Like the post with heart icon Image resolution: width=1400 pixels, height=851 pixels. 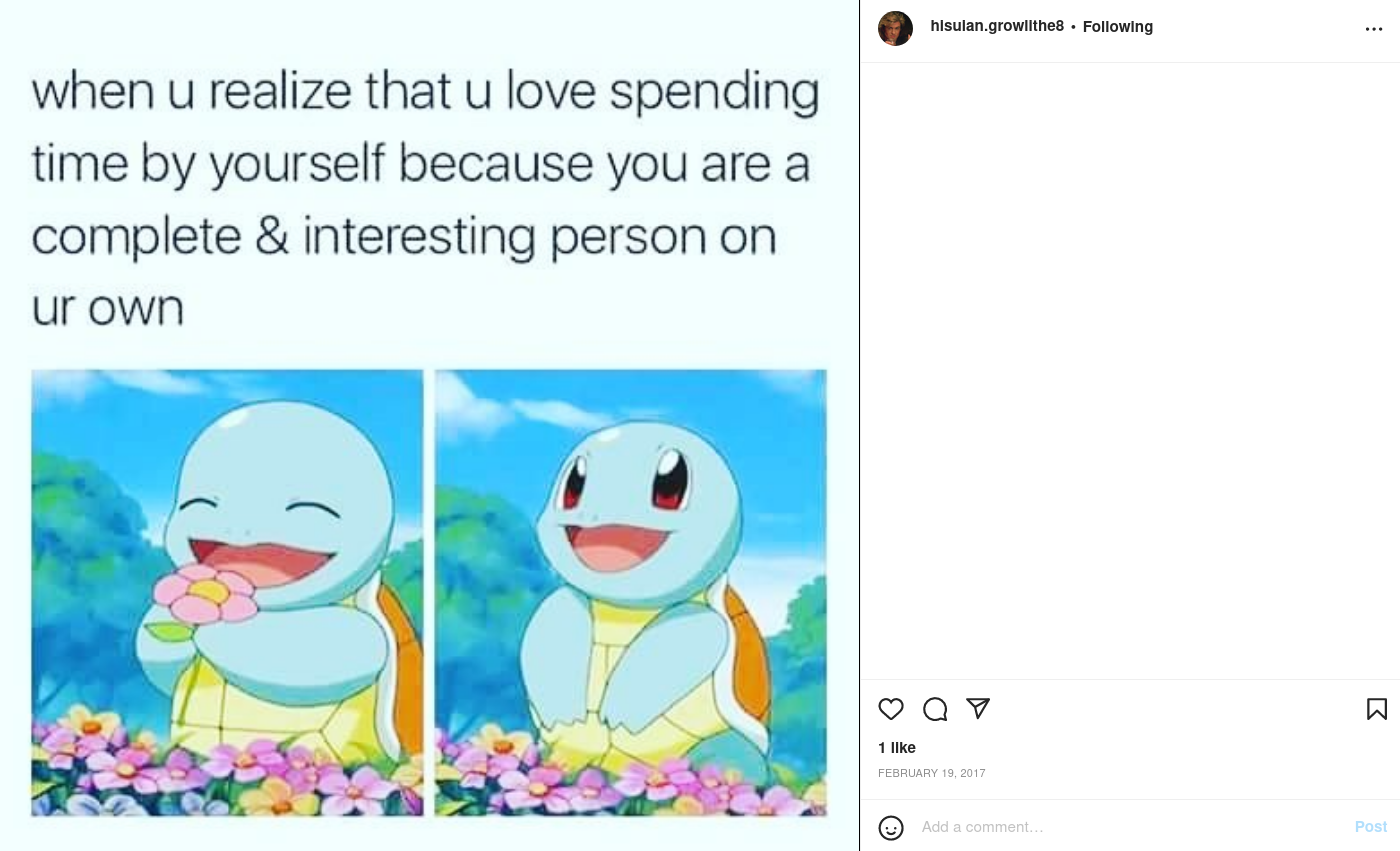[891, 709]
